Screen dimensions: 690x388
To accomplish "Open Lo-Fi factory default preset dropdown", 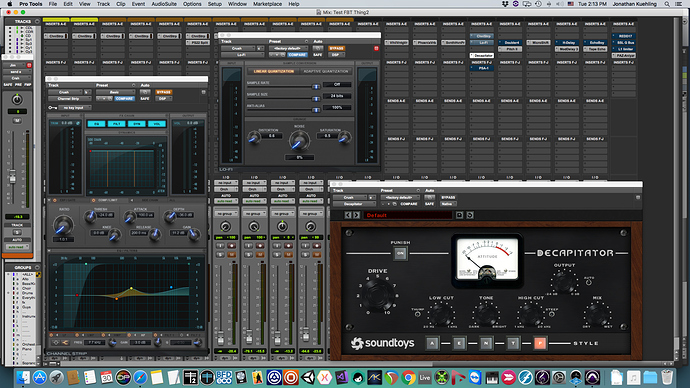I will tap(289, 48).
